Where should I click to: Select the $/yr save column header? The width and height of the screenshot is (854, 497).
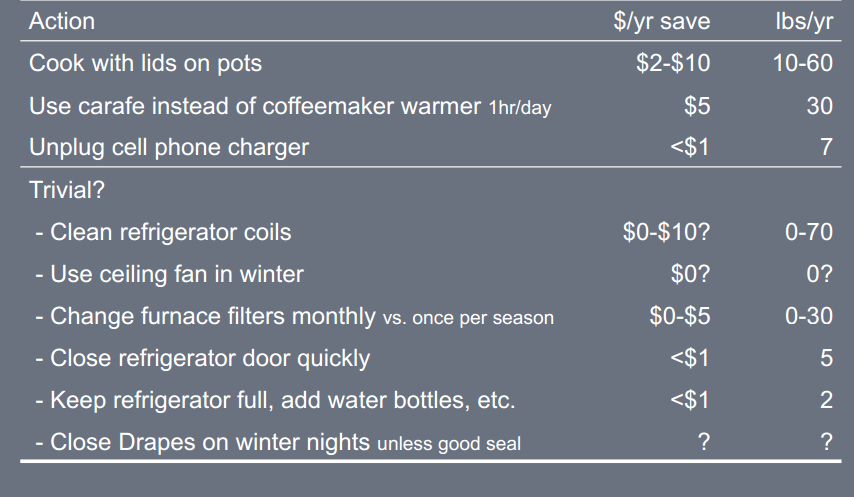coord(661,21)
